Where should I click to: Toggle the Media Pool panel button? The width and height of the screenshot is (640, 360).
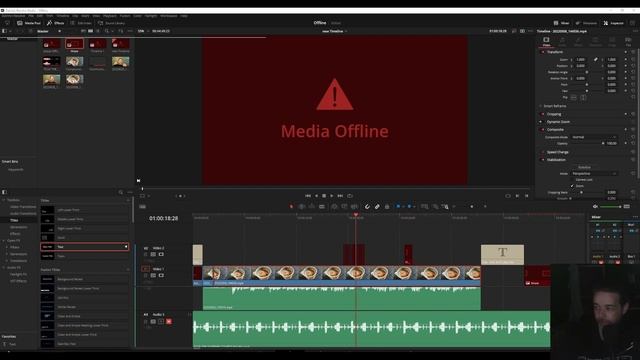(29, 23)
